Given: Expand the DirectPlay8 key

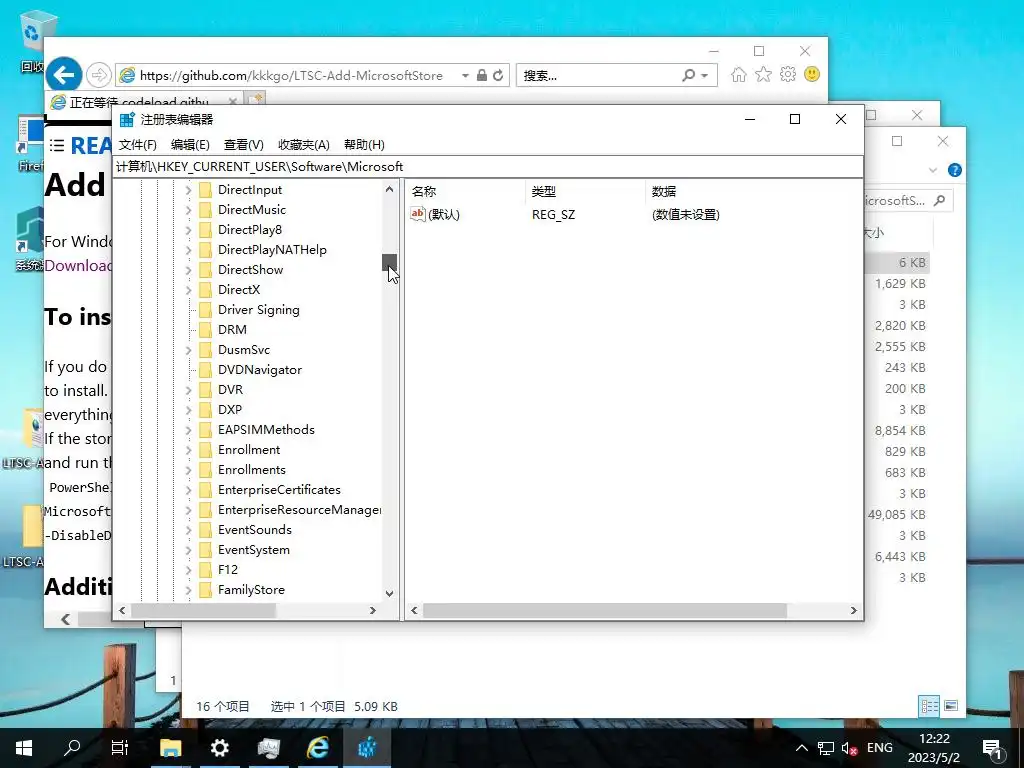Looking at the screenshot, I should tap(189, 230).
